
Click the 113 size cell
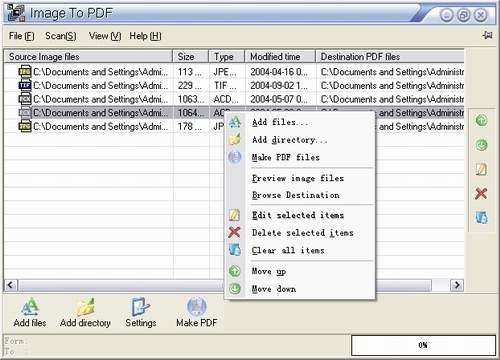pyautogui.click(x=190, y=72)
